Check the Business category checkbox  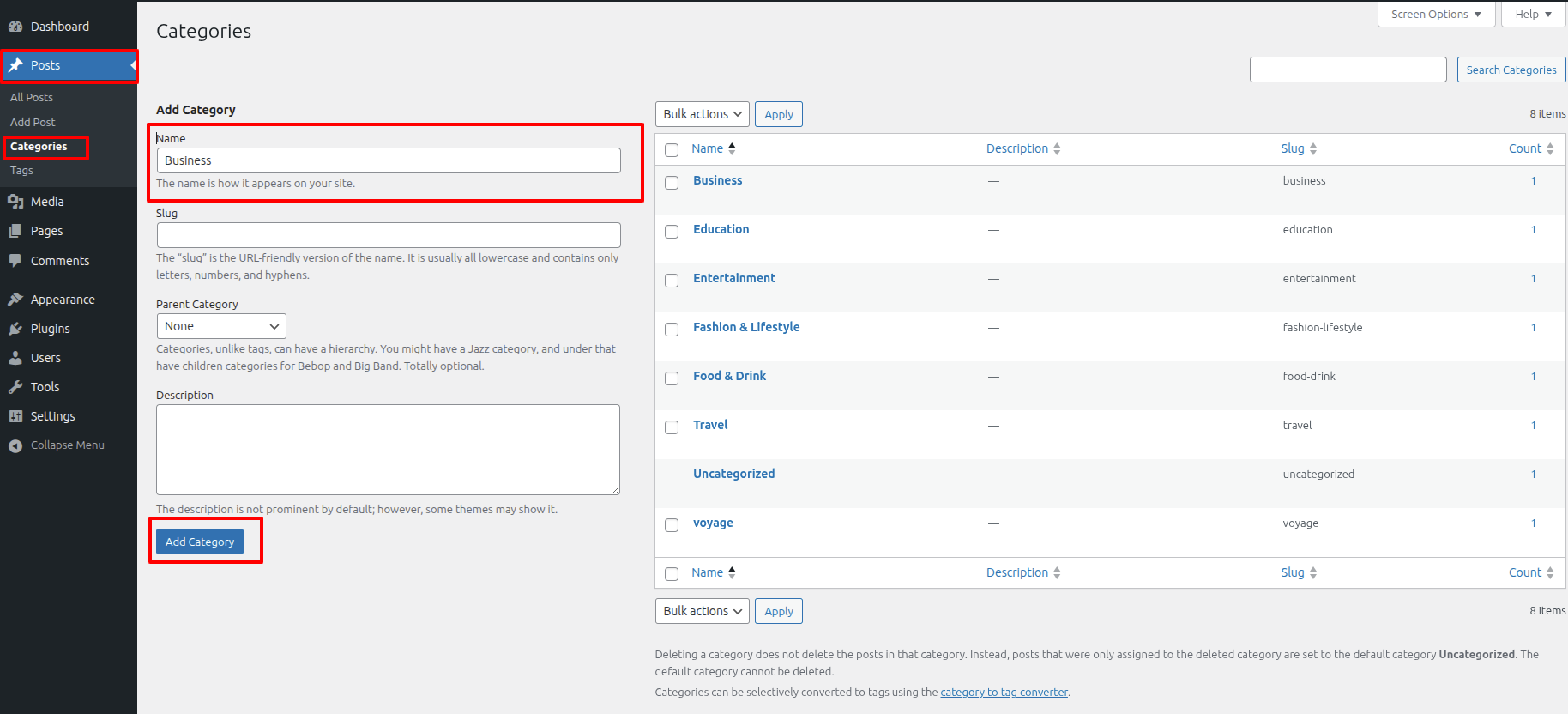pyautogui.click(x=672, y=183)
